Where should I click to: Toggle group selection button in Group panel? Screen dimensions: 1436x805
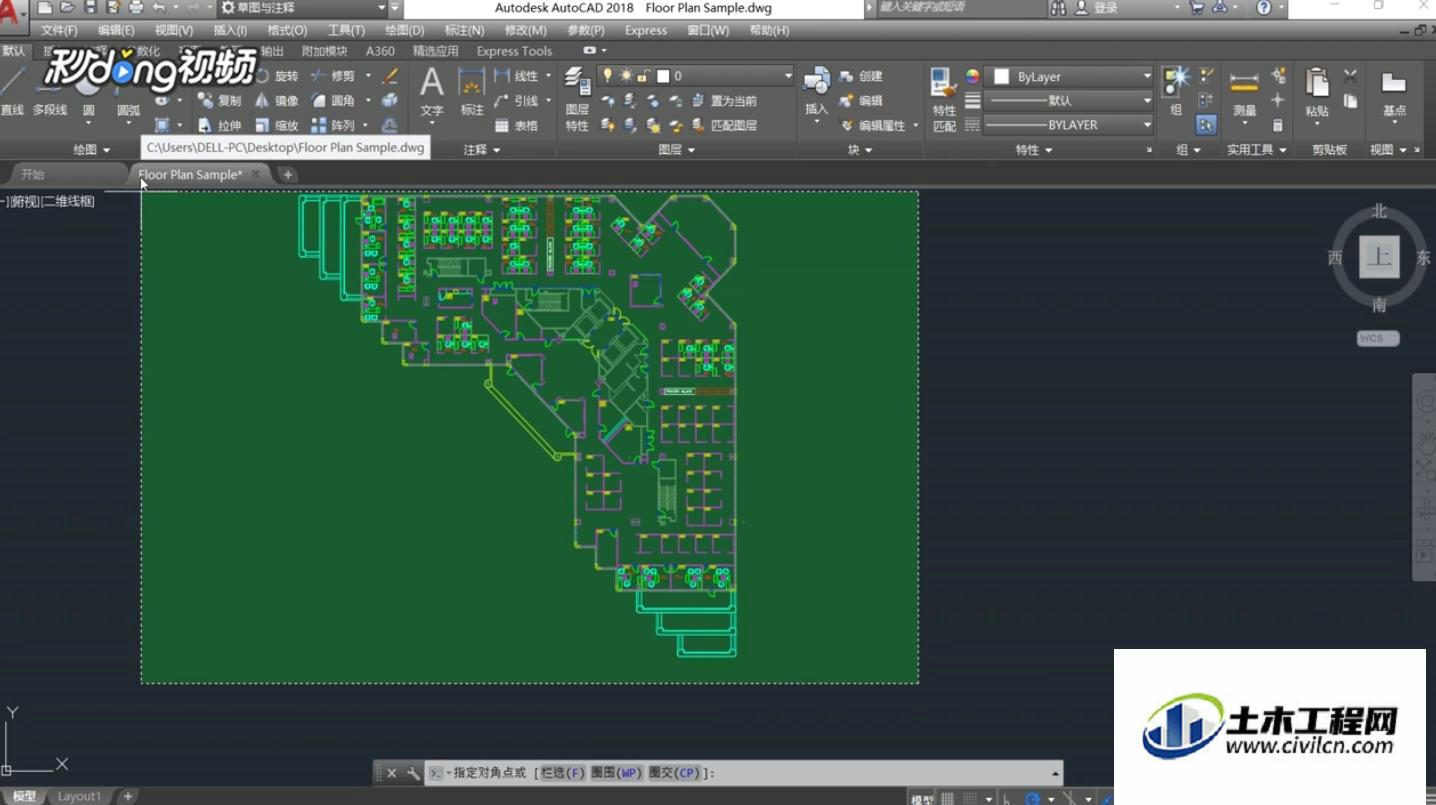(1206, 125)
